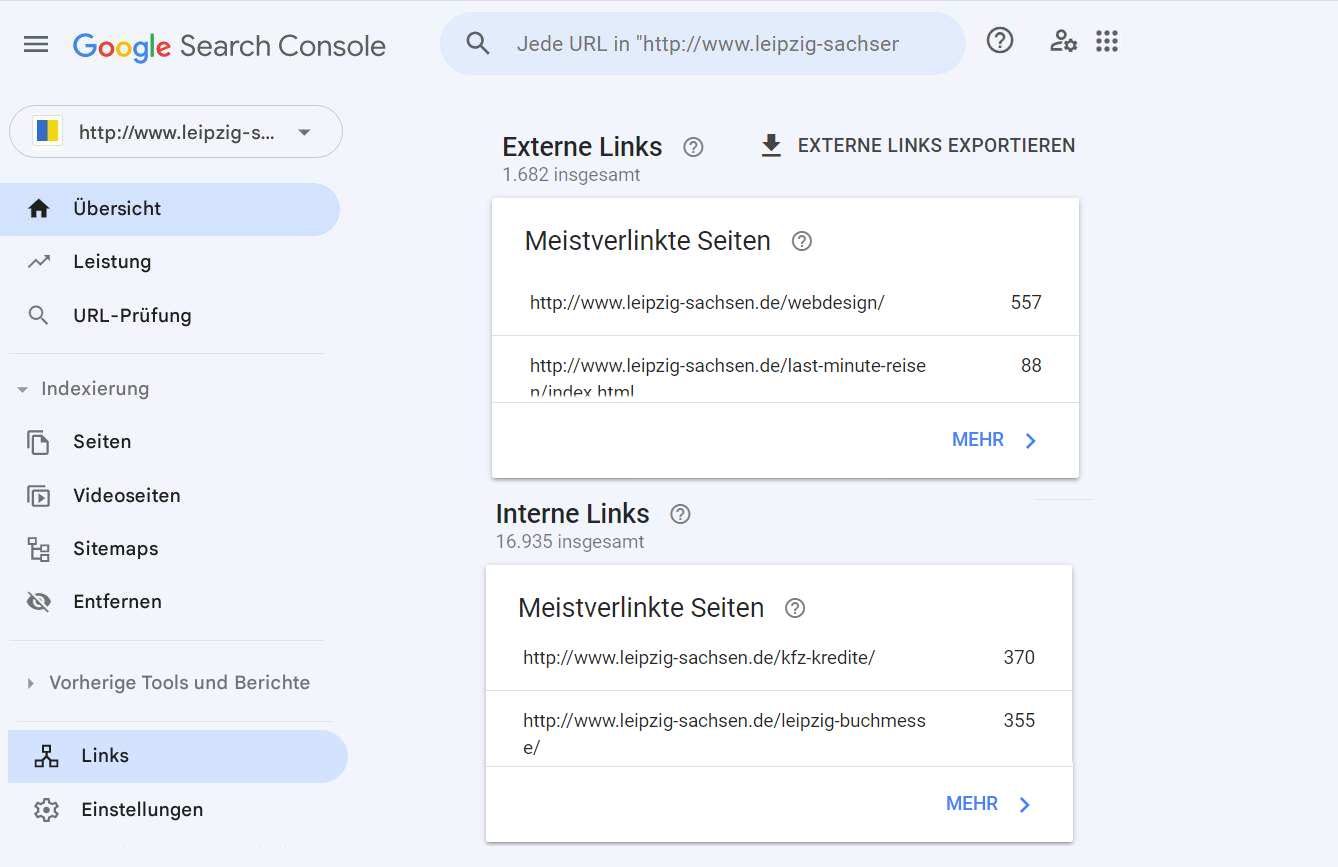The height and width of the screenshot is (867, 1338).
Task: Click the Leistung trend icon
Action: (x=39, y=262)
